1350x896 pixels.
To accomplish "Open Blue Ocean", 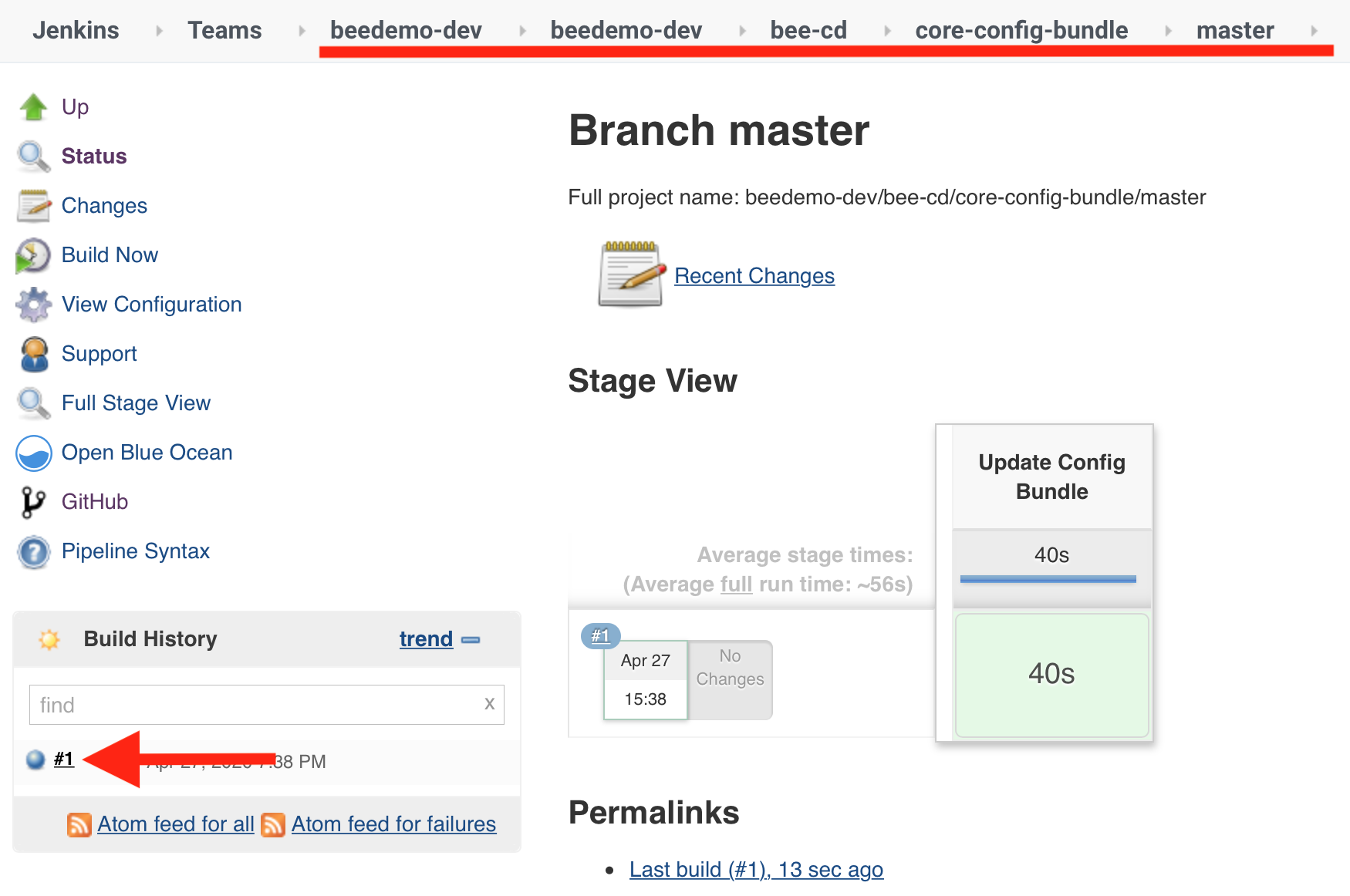I will 147,453.
